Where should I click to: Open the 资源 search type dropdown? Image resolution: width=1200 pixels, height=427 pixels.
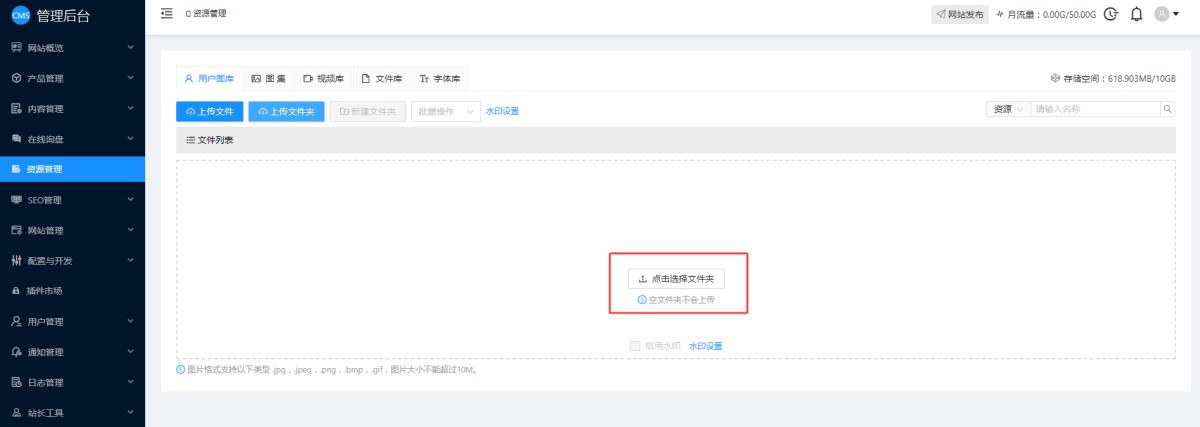point(1008,109)
